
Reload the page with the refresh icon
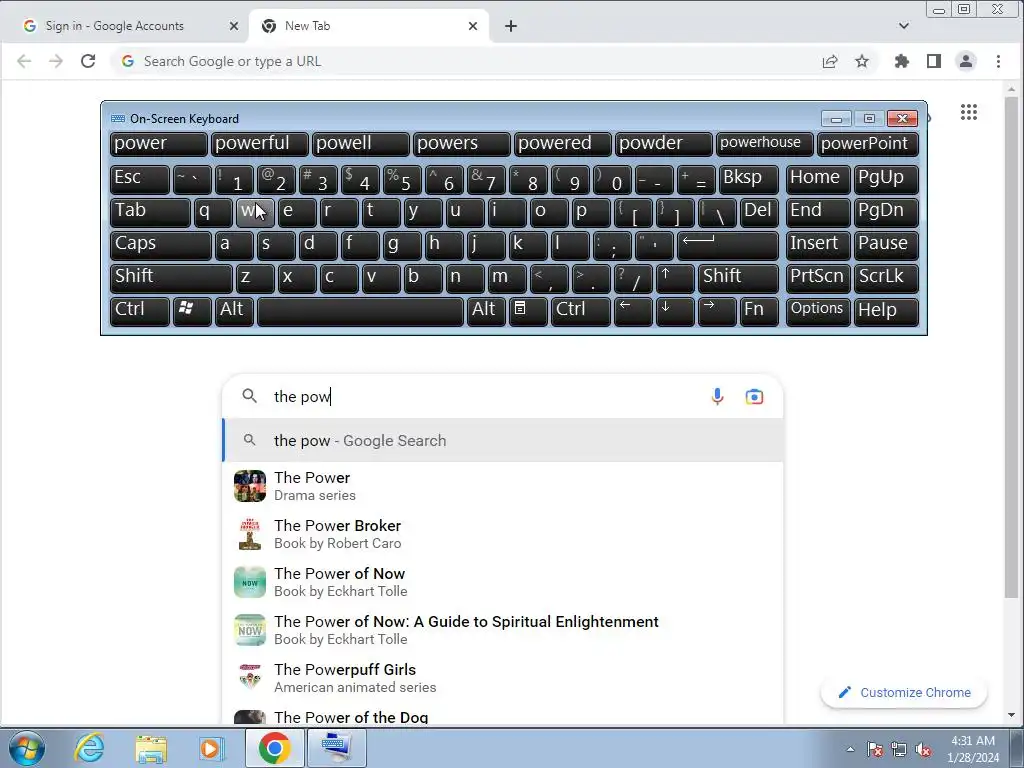(x=88, y=61)
